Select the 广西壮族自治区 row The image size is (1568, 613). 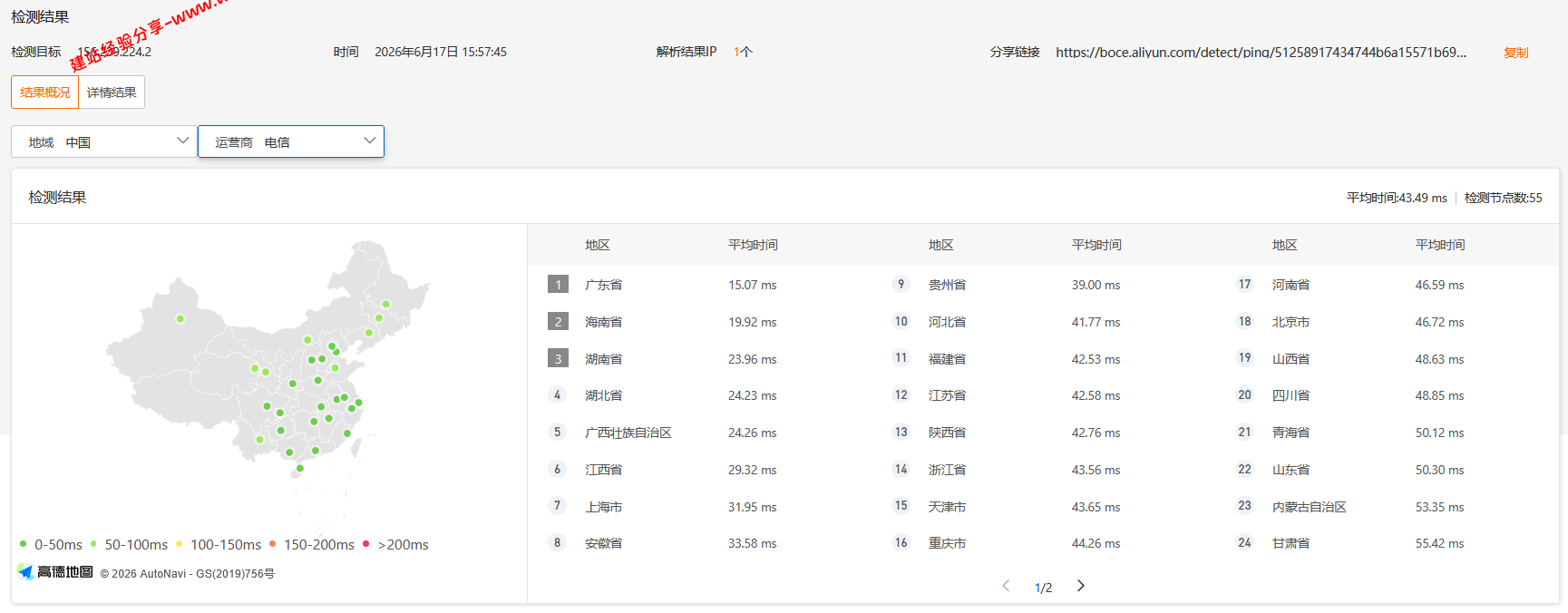pyautogui.click(x=699, y=433)
